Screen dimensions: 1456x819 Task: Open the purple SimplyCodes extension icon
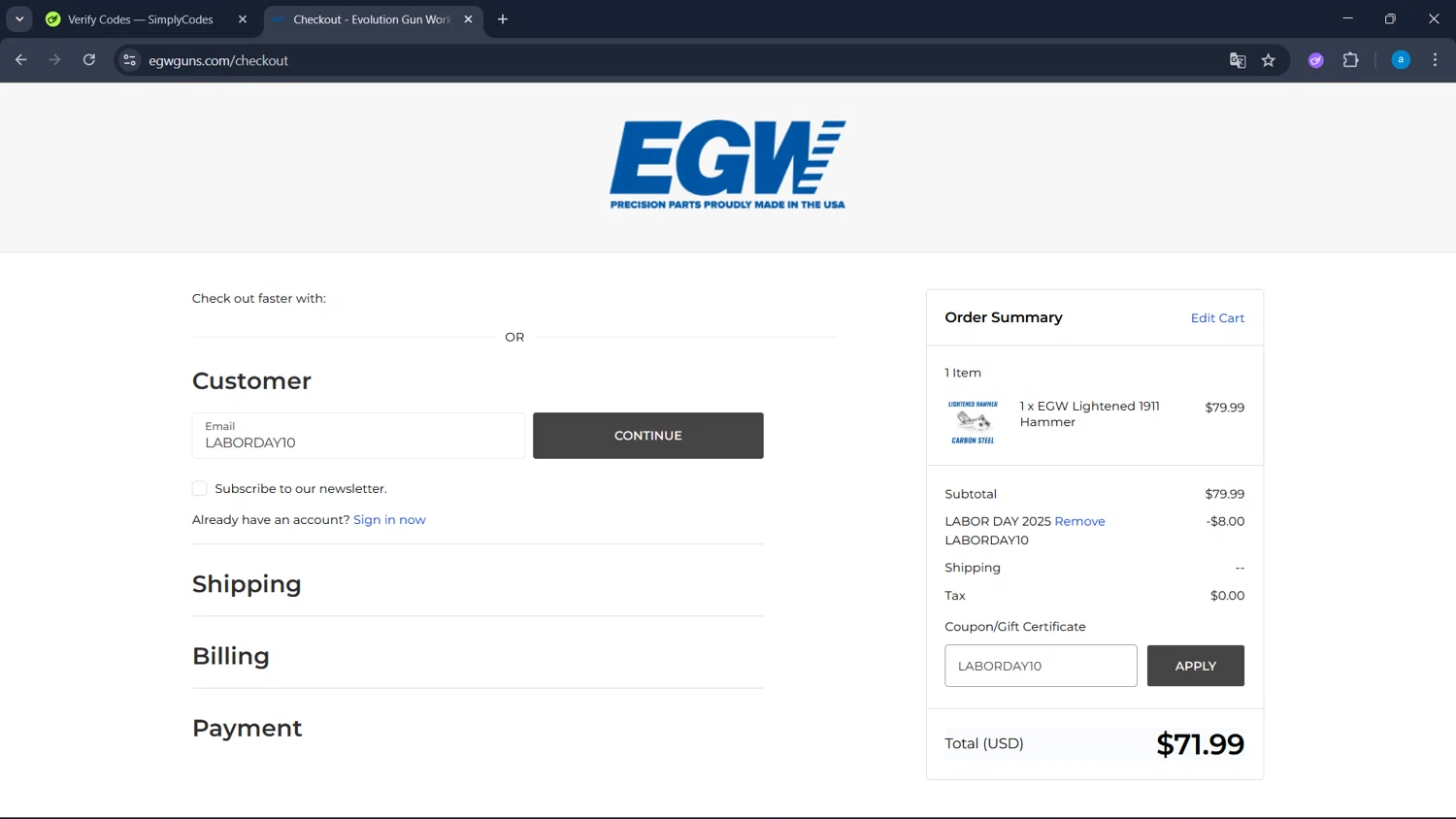[1316, 60]
